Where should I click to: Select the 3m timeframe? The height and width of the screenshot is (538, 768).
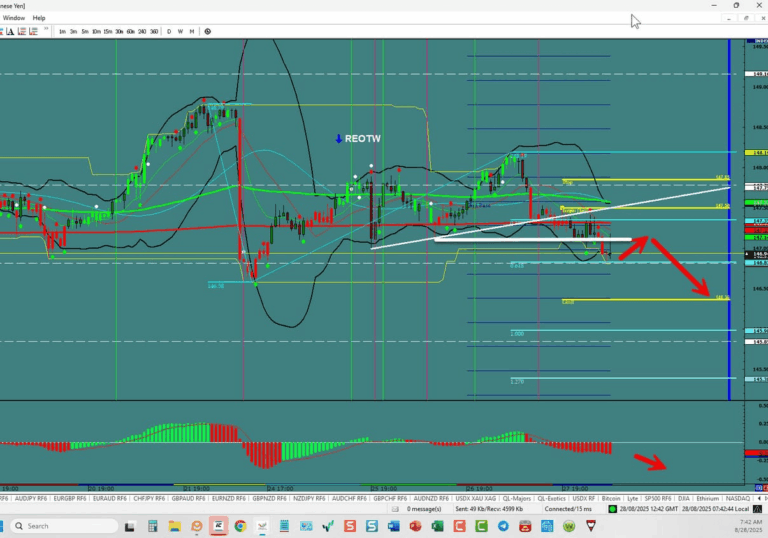(73, 31)
